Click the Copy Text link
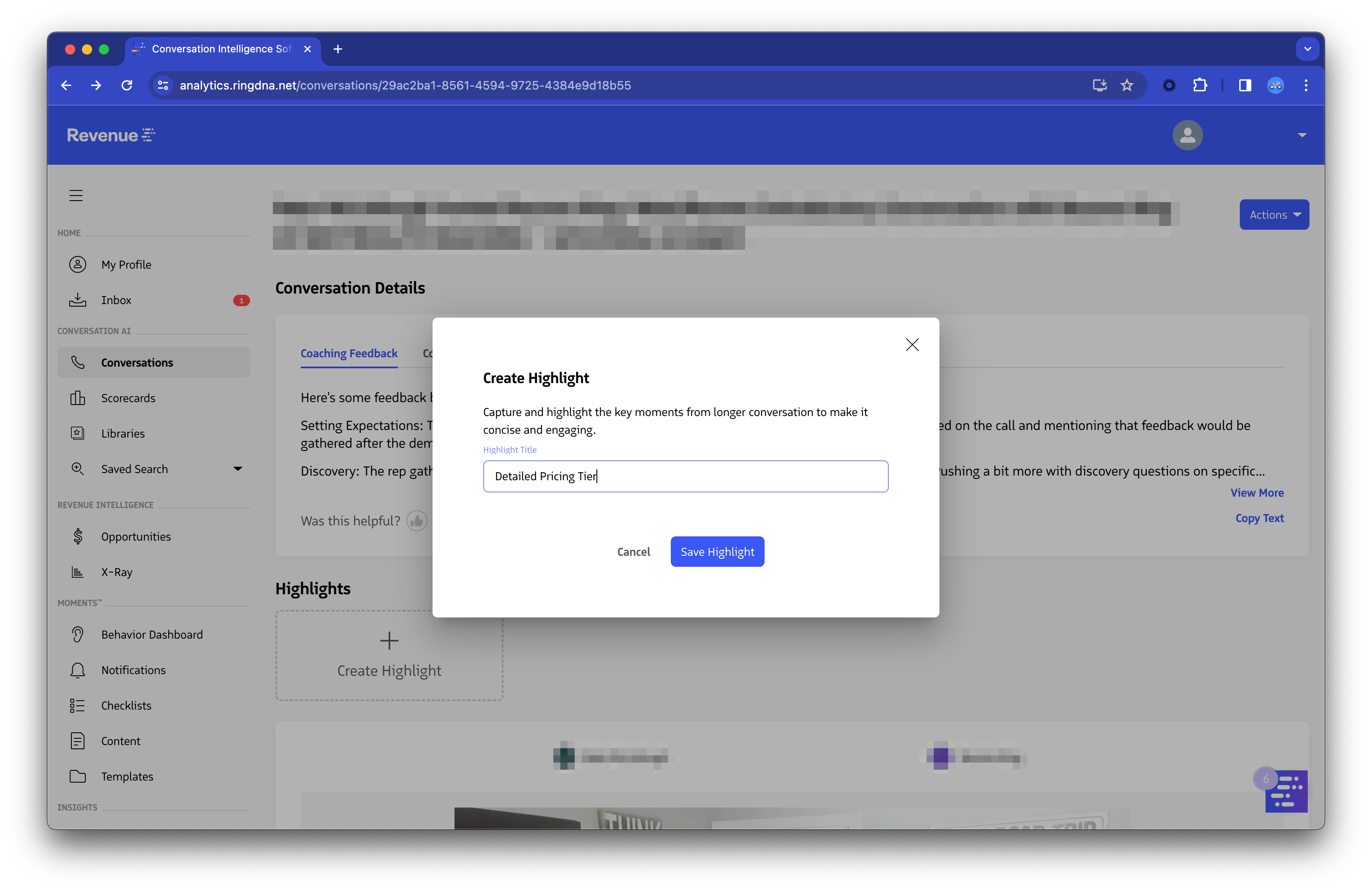Image resolution: width=1372 pixels, height=892 pixels. tap(1260, 518)
